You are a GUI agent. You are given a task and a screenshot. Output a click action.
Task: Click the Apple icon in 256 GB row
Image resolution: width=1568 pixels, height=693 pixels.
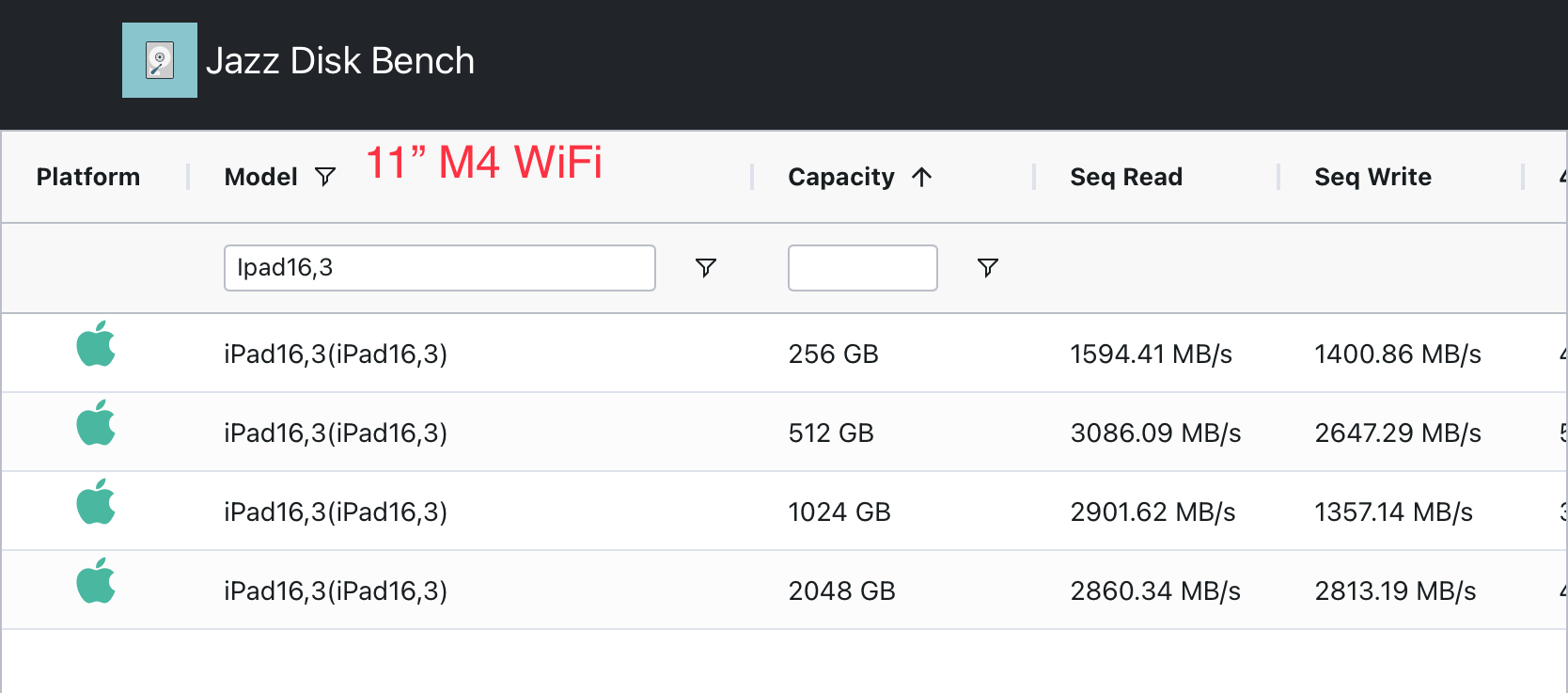(x=96, y=344)
